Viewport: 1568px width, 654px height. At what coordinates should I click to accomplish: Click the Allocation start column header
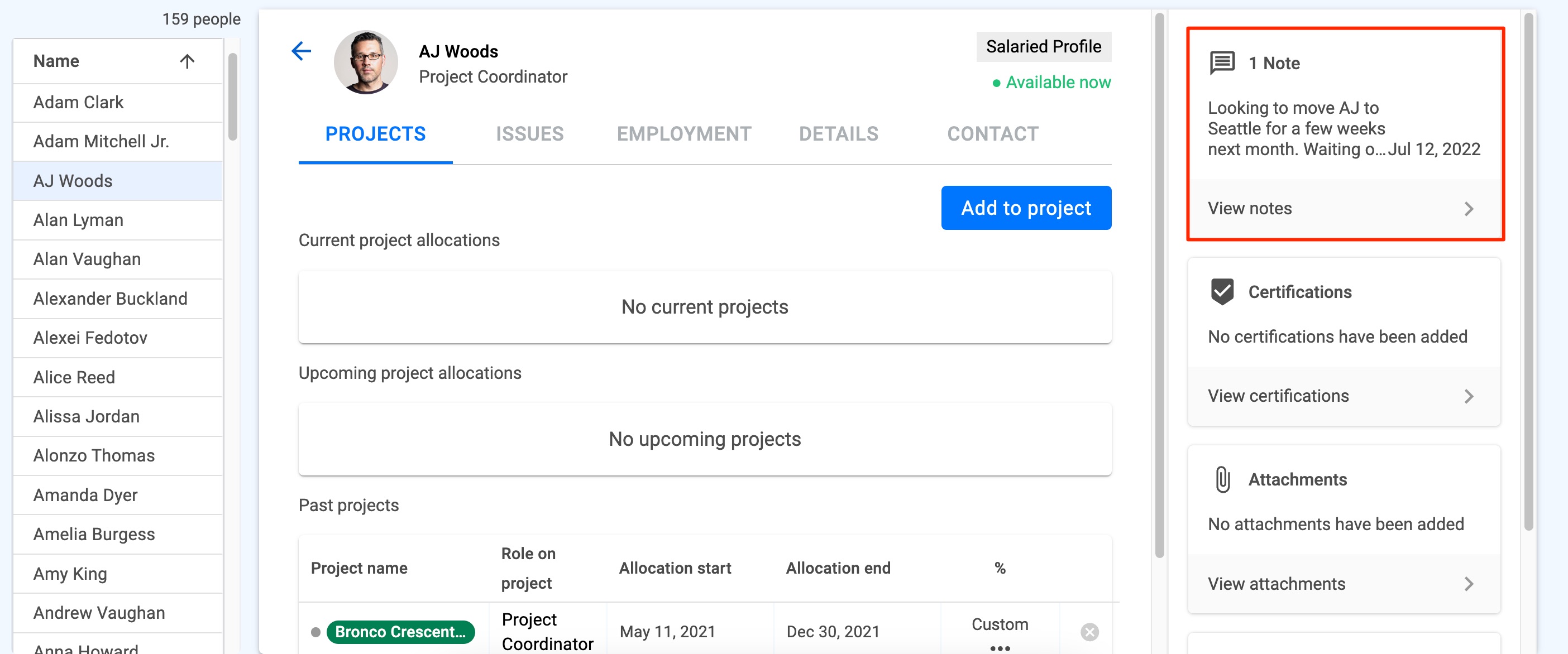click(x=675, y=568)
